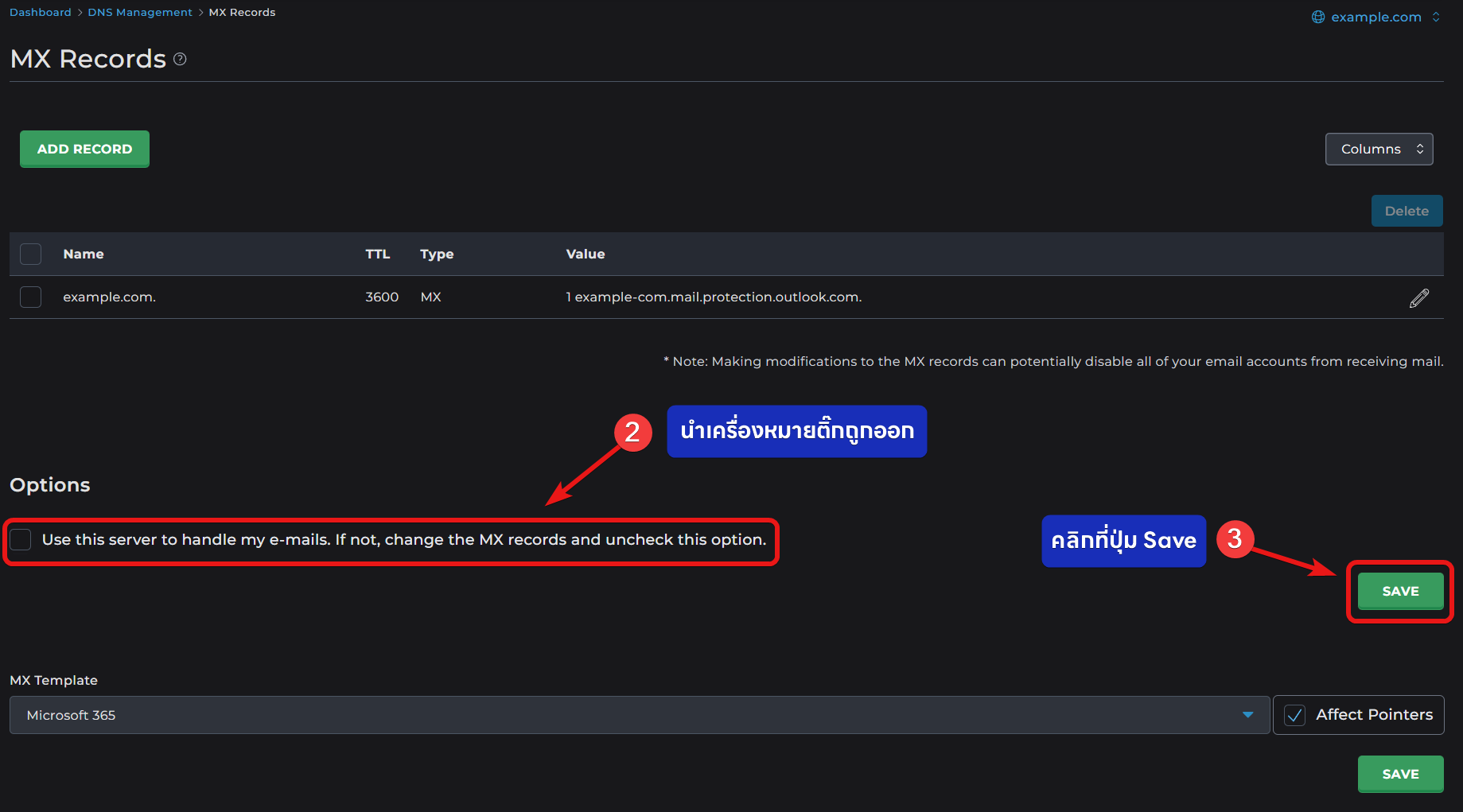Click the globe icon next to example.com
Viewport: 1463px width, 812px height.
(1318, 17)
